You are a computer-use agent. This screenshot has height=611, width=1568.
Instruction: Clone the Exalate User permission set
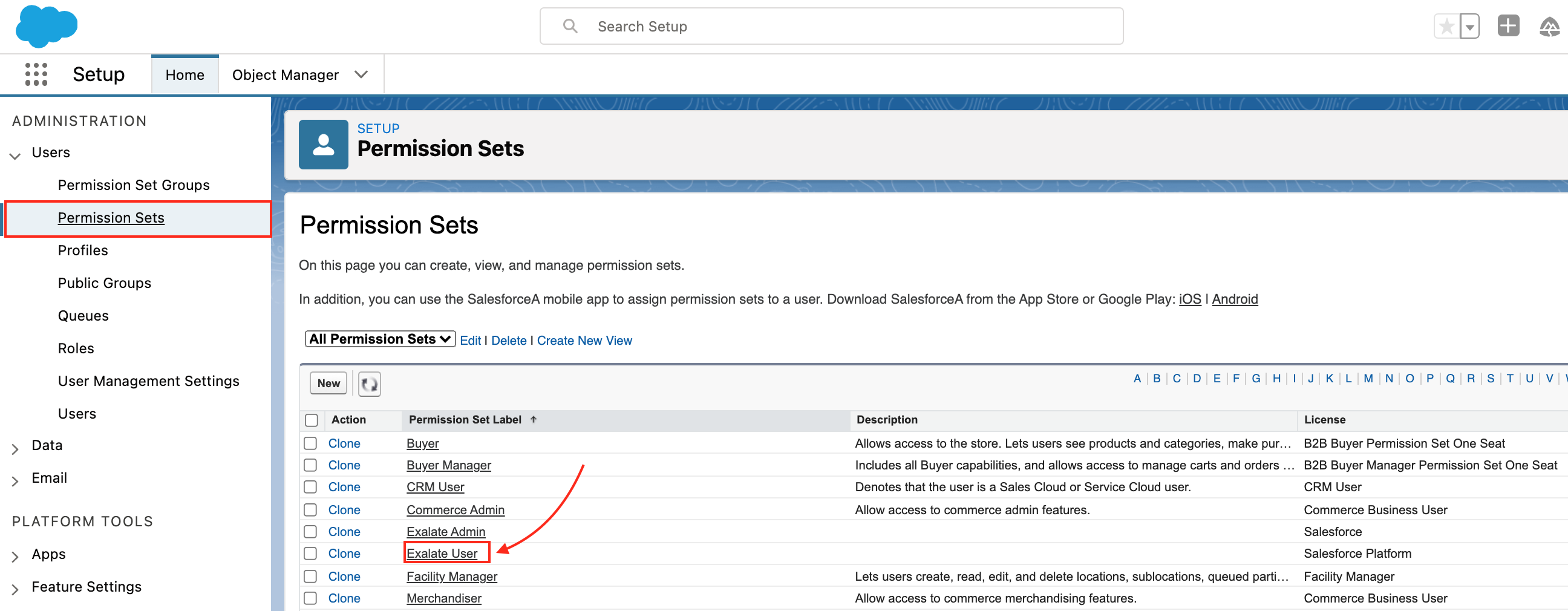click(x=344, y=553)
